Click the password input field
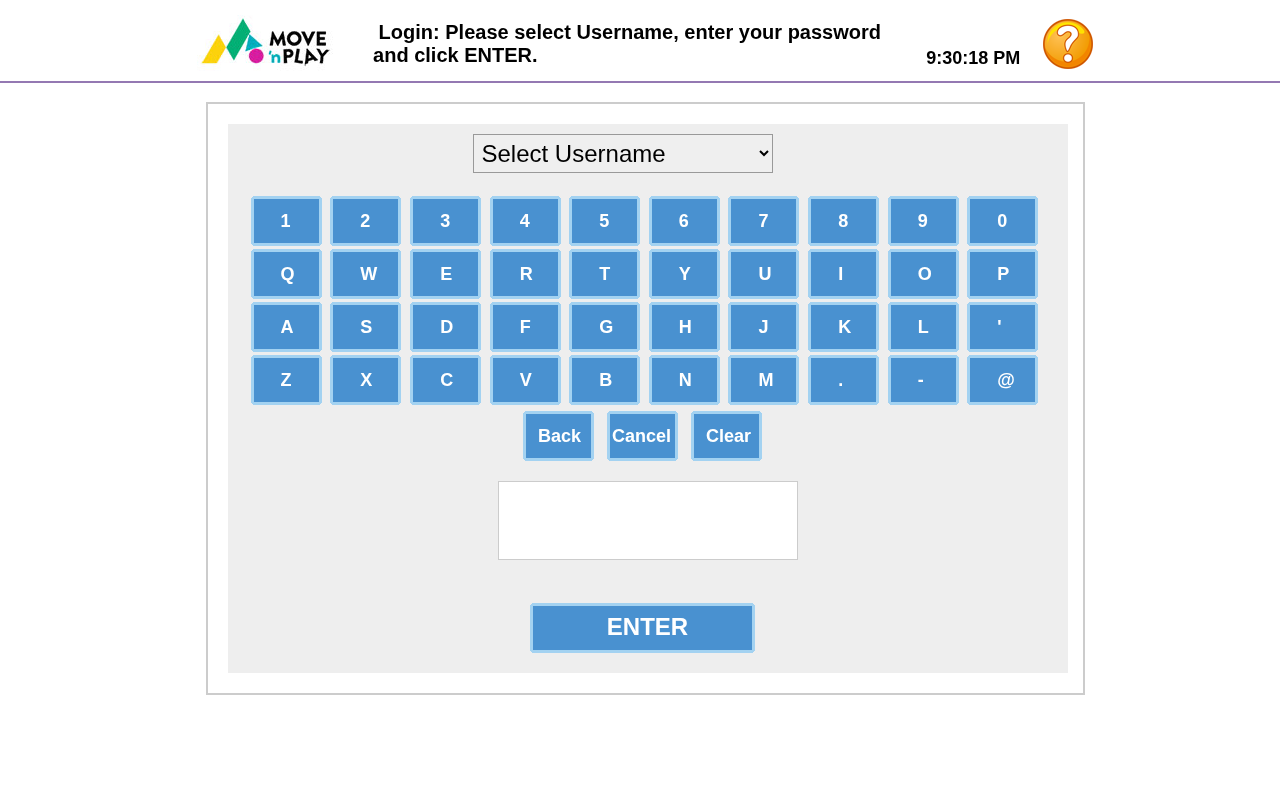This screenshot has width=1280, height=800. [x=647, y=520]
